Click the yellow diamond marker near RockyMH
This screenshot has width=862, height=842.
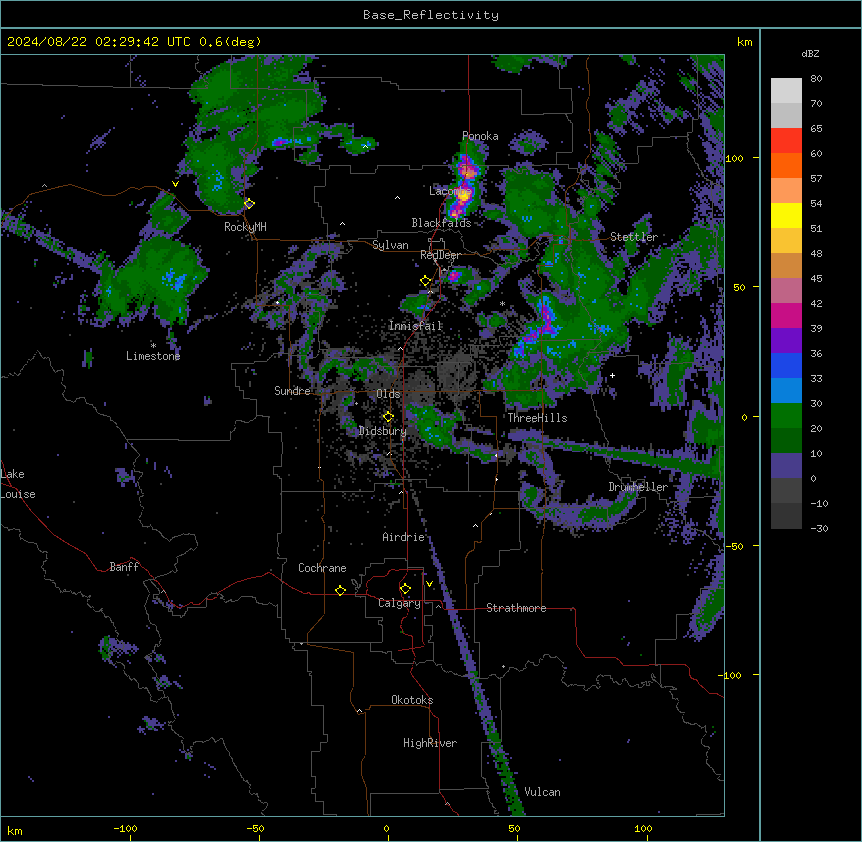(249, 203)
